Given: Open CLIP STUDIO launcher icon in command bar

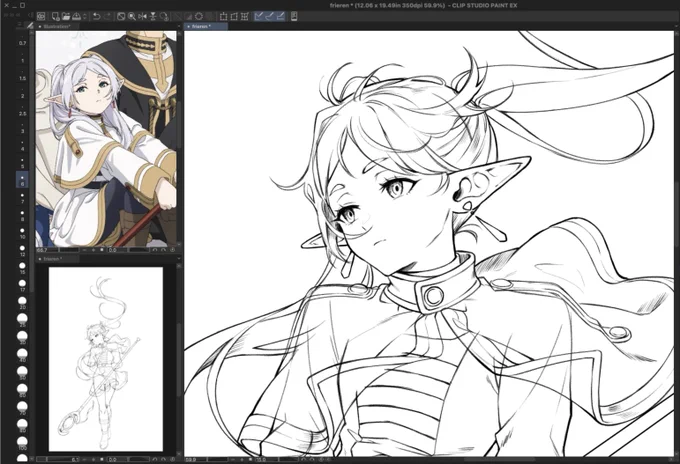Looking at the screenshot, I should coord(41,16).
